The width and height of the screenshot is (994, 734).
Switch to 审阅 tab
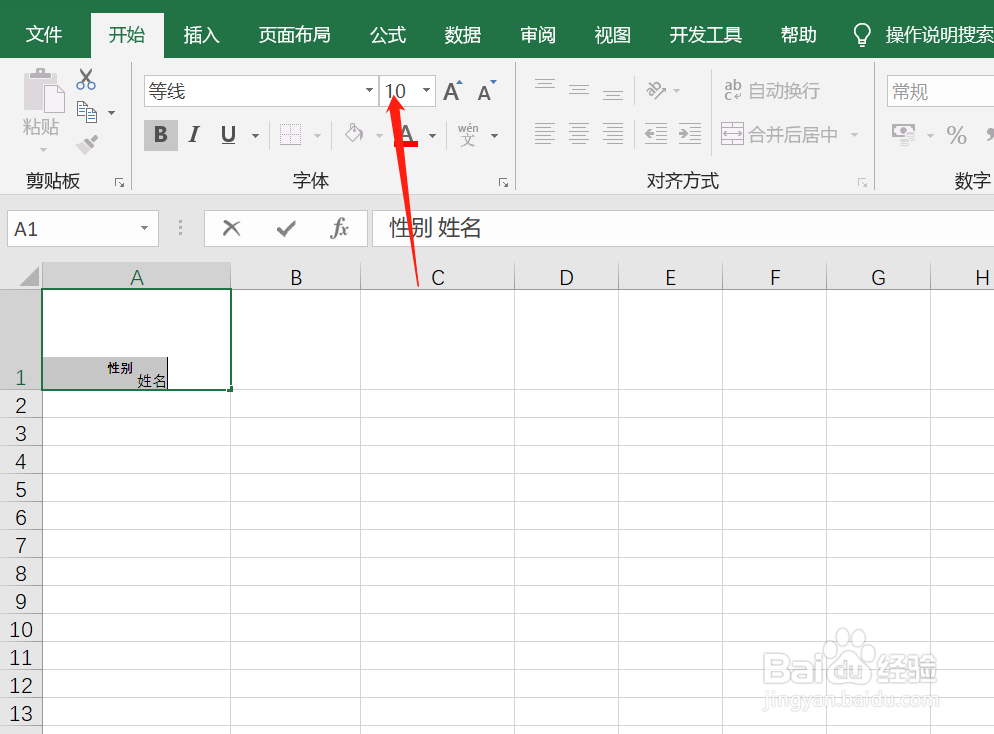coord(538,34)
